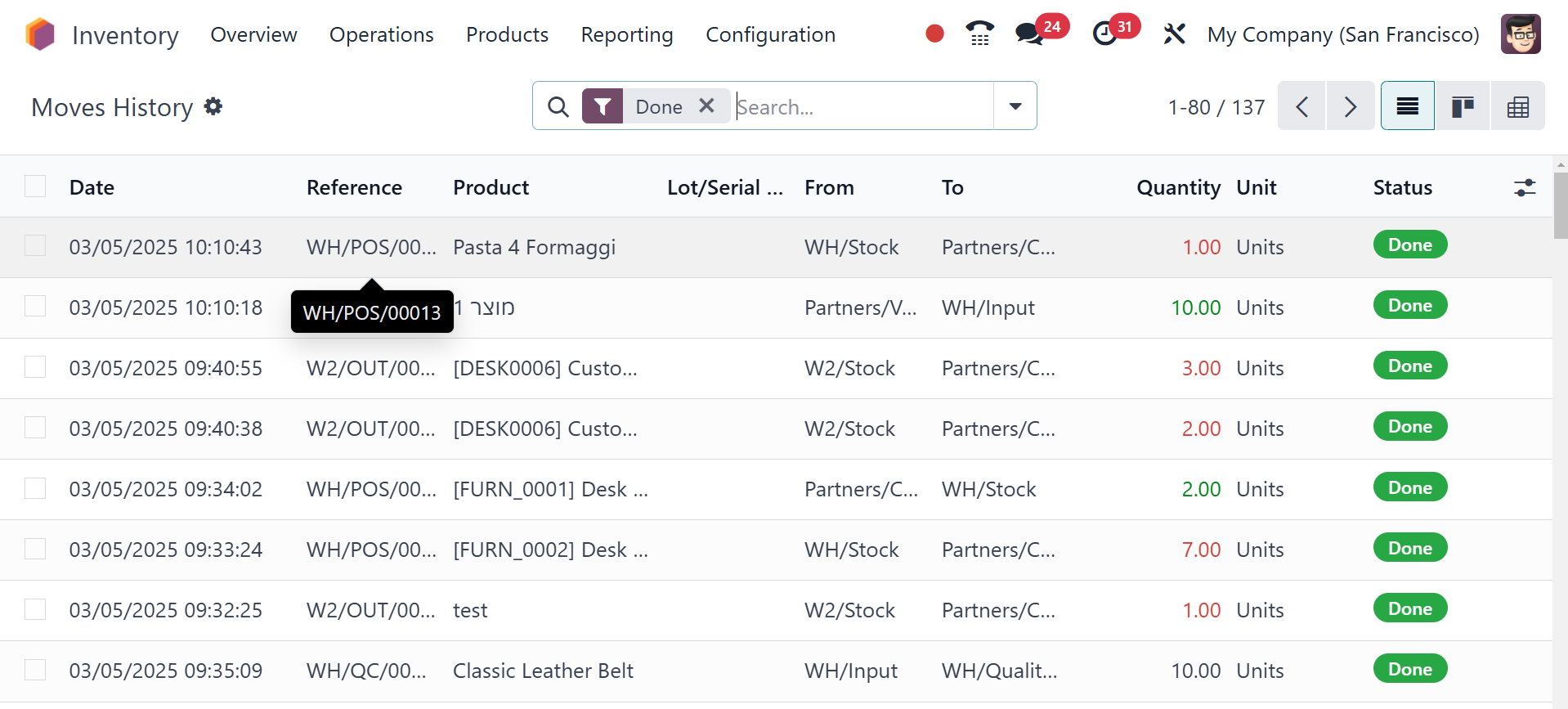Open the Reporting menu
Viewport: 1568px width, 709px height.
[x=626, y=34]
